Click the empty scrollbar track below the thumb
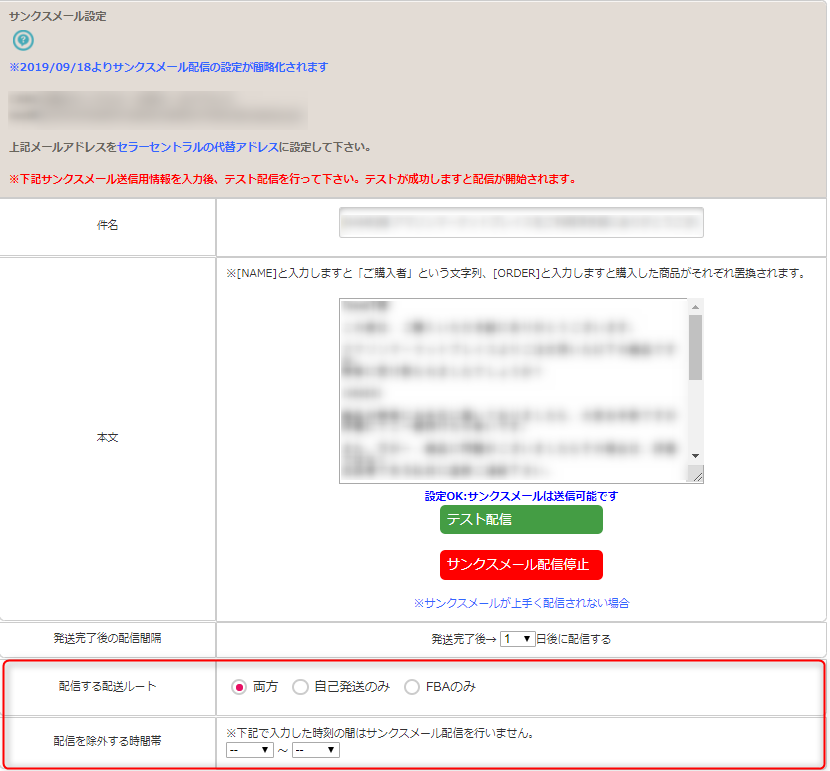Image resolution: width=830 pixels, height=771 pixels. [x=696, y=415]
